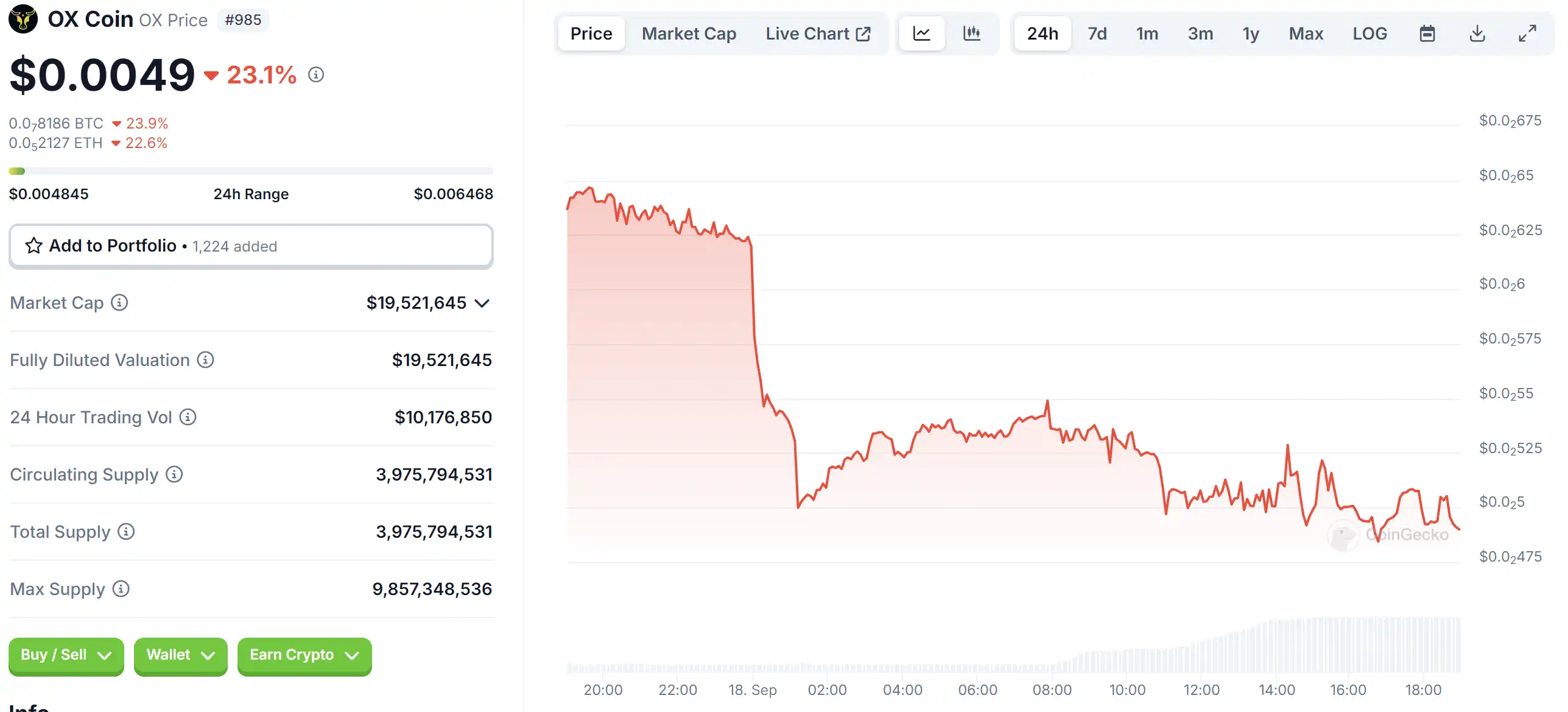1568x712 pixels.
Task: Switch to line chart view icon
Action: click(x=921, y=33)
